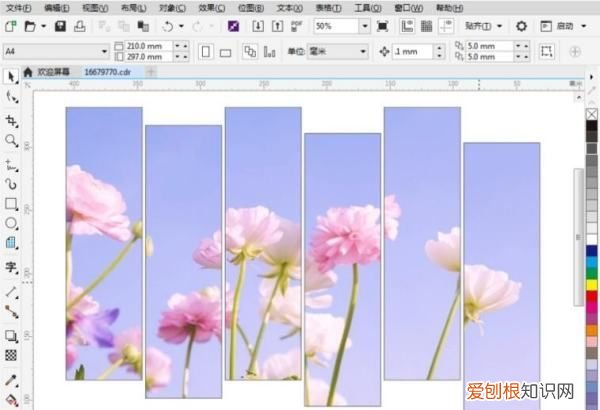Select the Pick tool arrow
Screen dimensions: 600x410
point(11,77)
